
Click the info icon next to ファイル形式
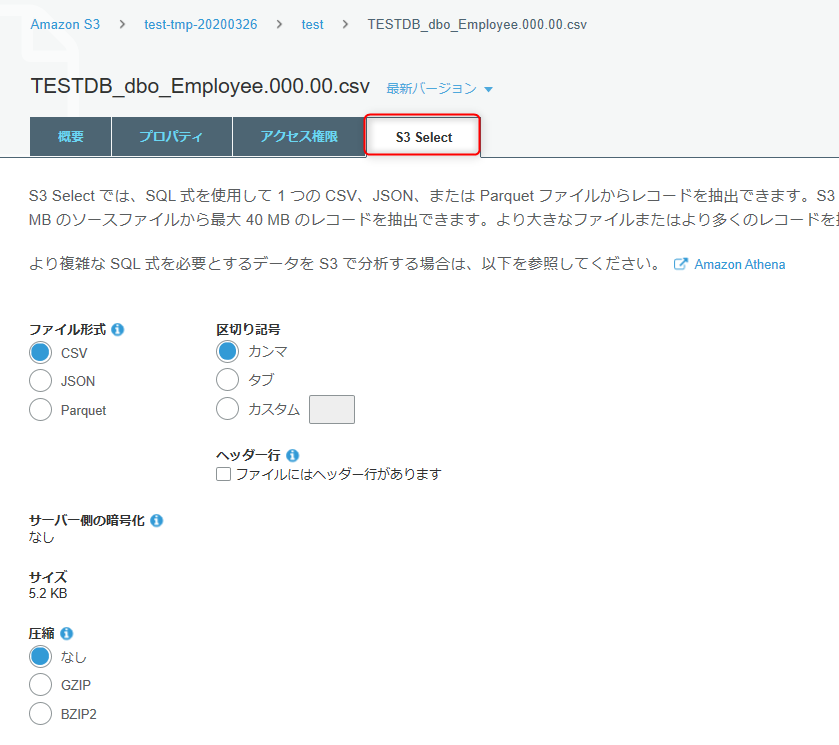point(118,330)
